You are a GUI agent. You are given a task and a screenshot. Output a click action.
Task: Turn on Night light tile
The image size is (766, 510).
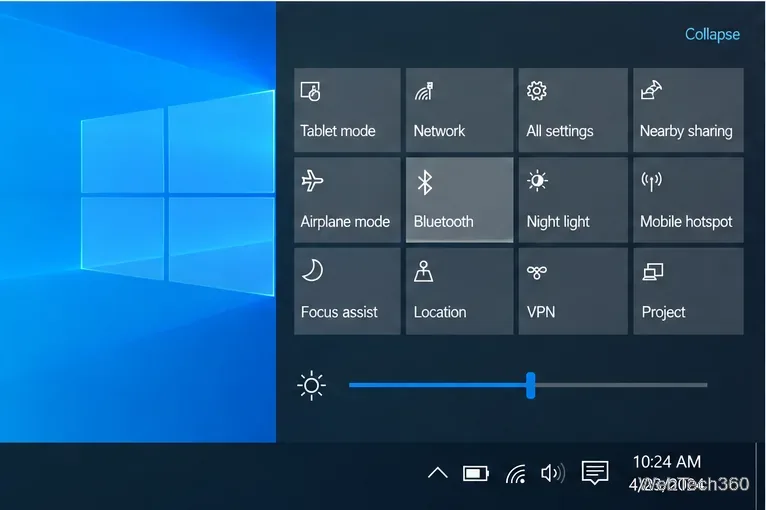tap(573, 200)
